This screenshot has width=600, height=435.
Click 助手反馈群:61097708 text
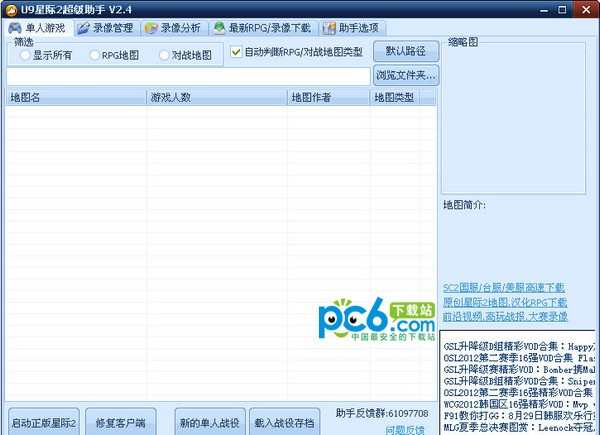tap(382, 413)
